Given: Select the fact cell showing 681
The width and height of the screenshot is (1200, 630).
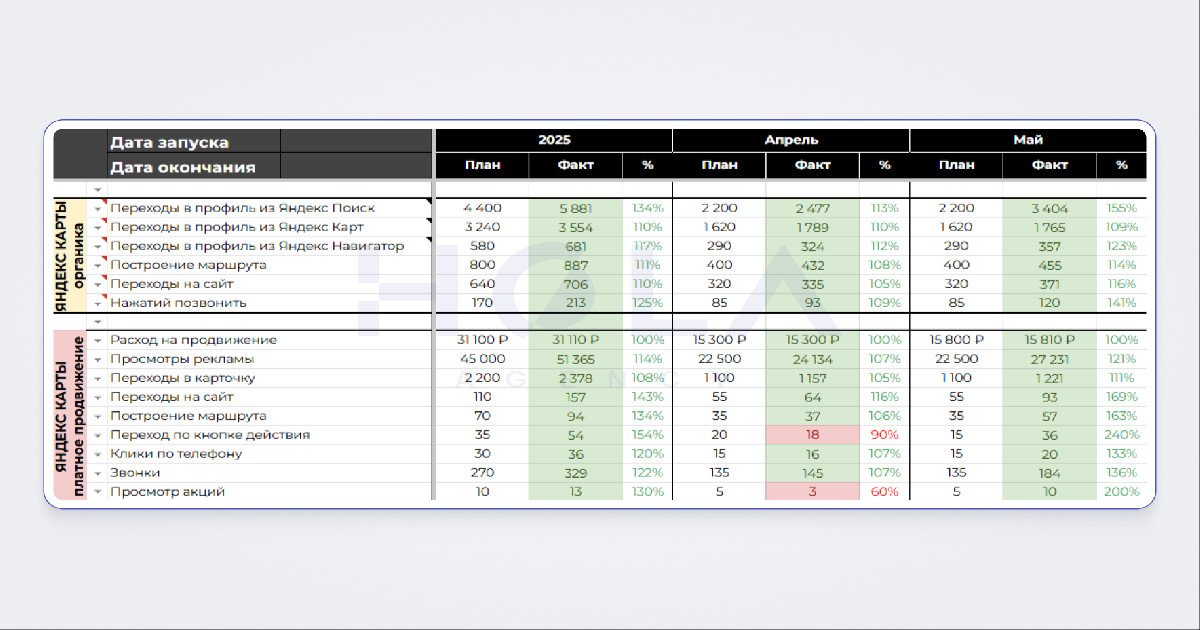Looking at the screenshot, I should tap(576, 246).
